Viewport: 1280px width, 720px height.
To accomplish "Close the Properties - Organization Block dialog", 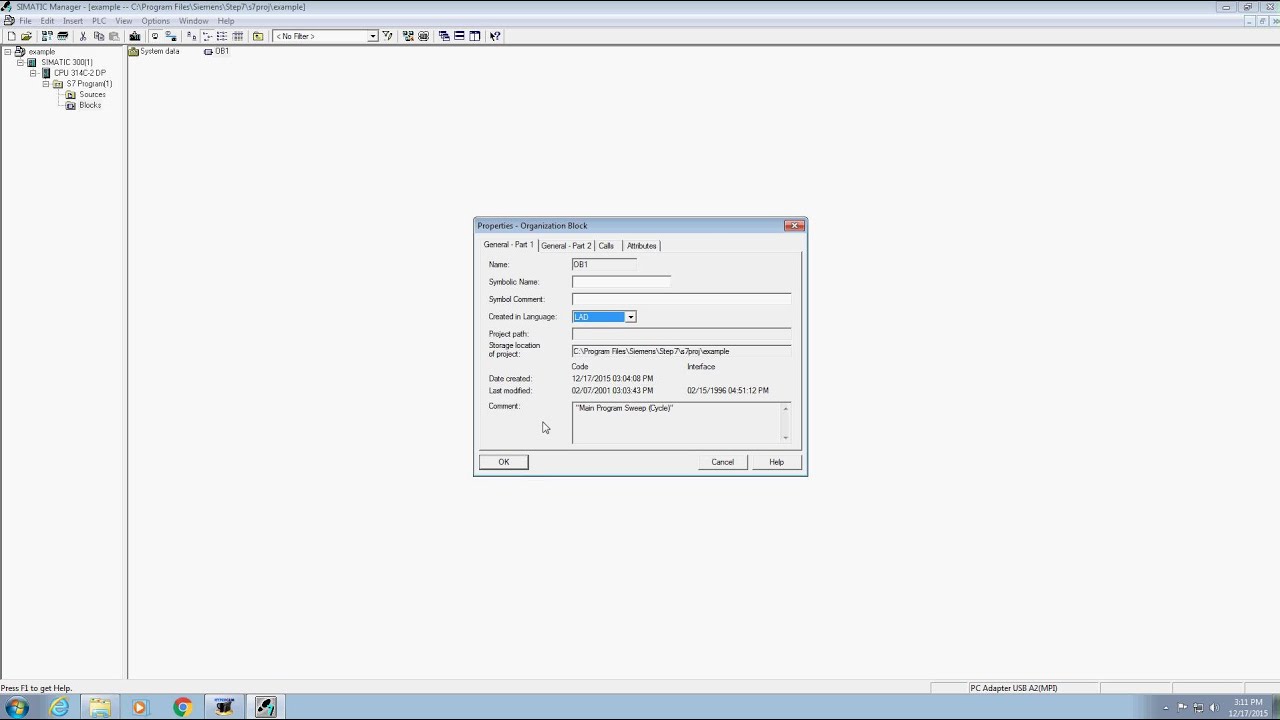I will 795,226.
